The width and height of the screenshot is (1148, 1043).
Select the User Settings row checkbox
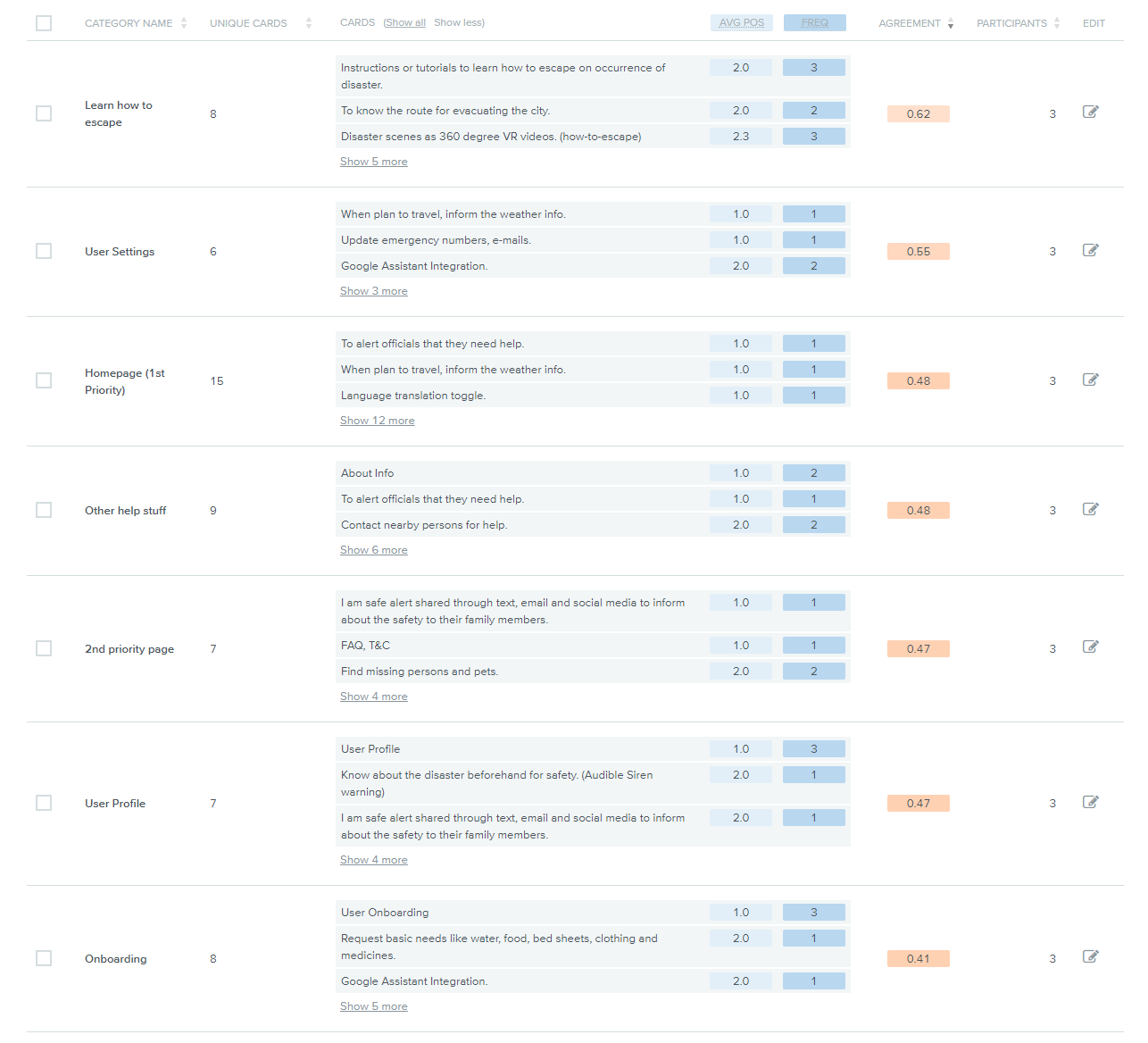44,251
